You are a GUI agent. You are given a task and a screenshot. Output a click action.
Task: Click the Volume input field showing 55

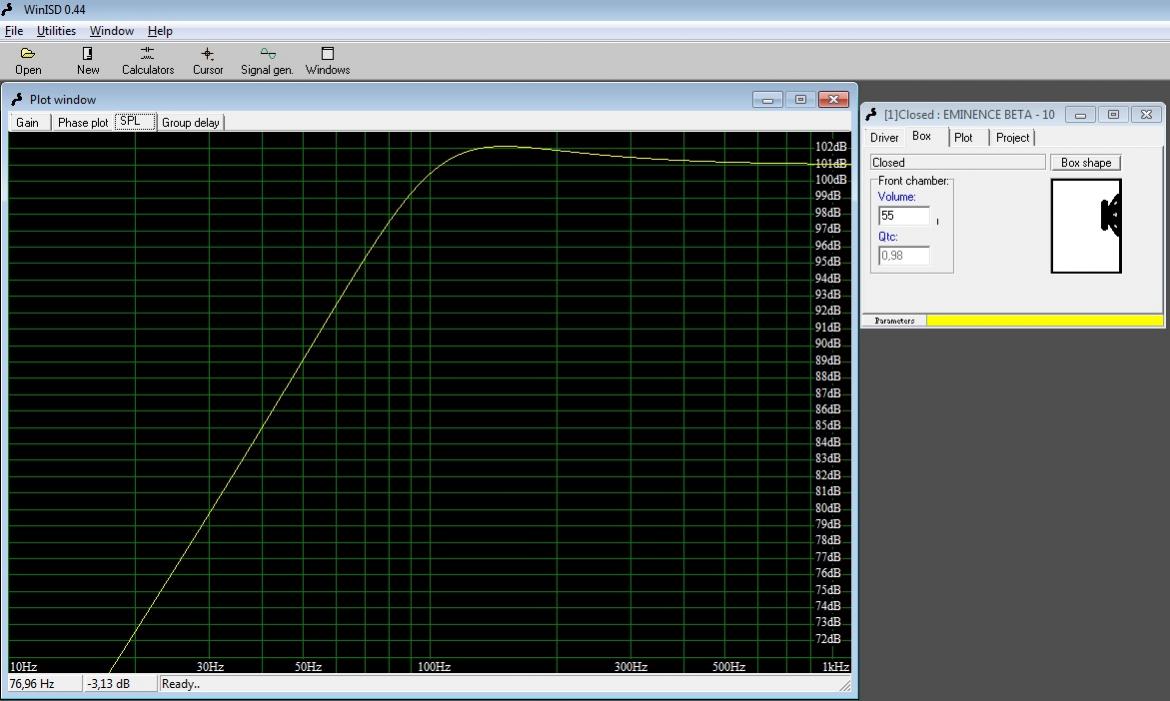904,216
